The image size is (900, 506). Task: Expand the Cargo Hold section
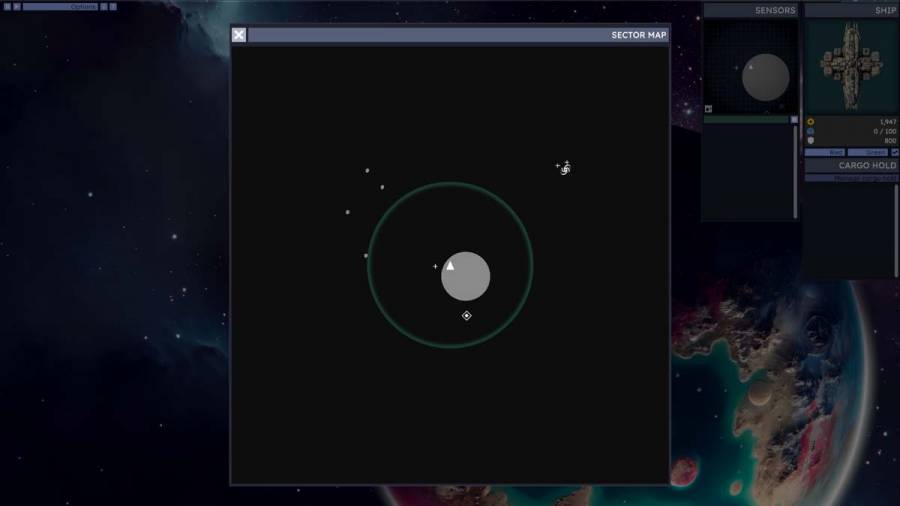(x=852, y=165)
